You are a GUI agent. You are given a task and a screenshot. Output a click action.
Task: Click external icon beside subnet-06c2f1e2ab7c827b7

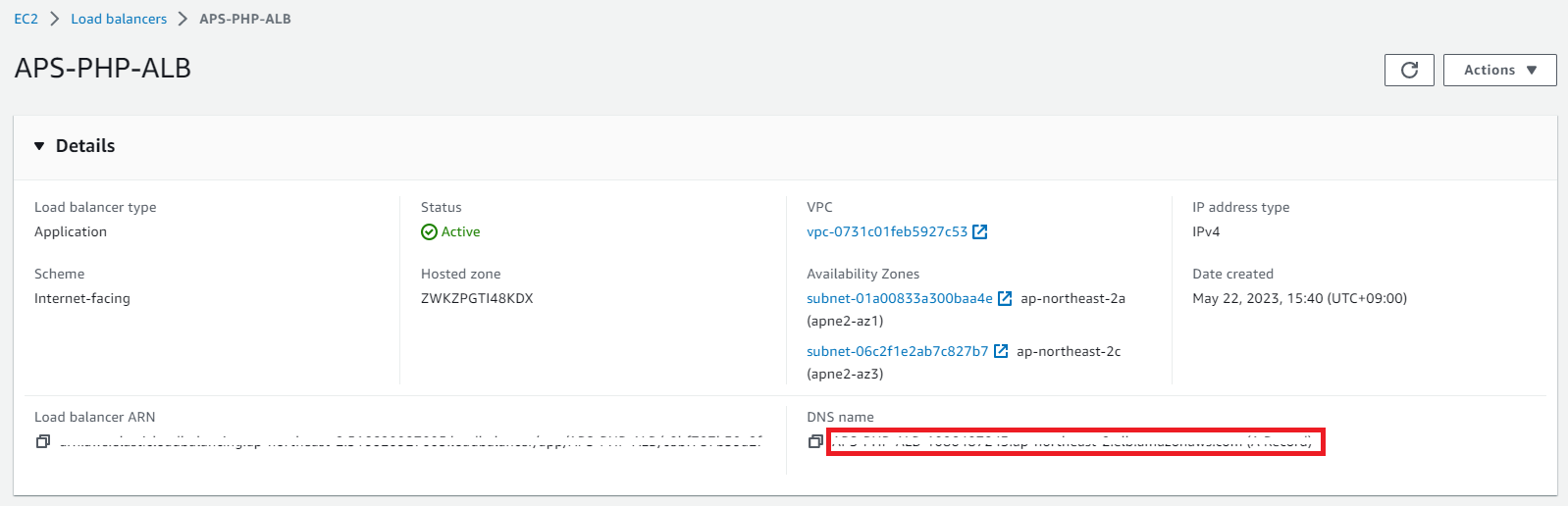point(1001,351)
